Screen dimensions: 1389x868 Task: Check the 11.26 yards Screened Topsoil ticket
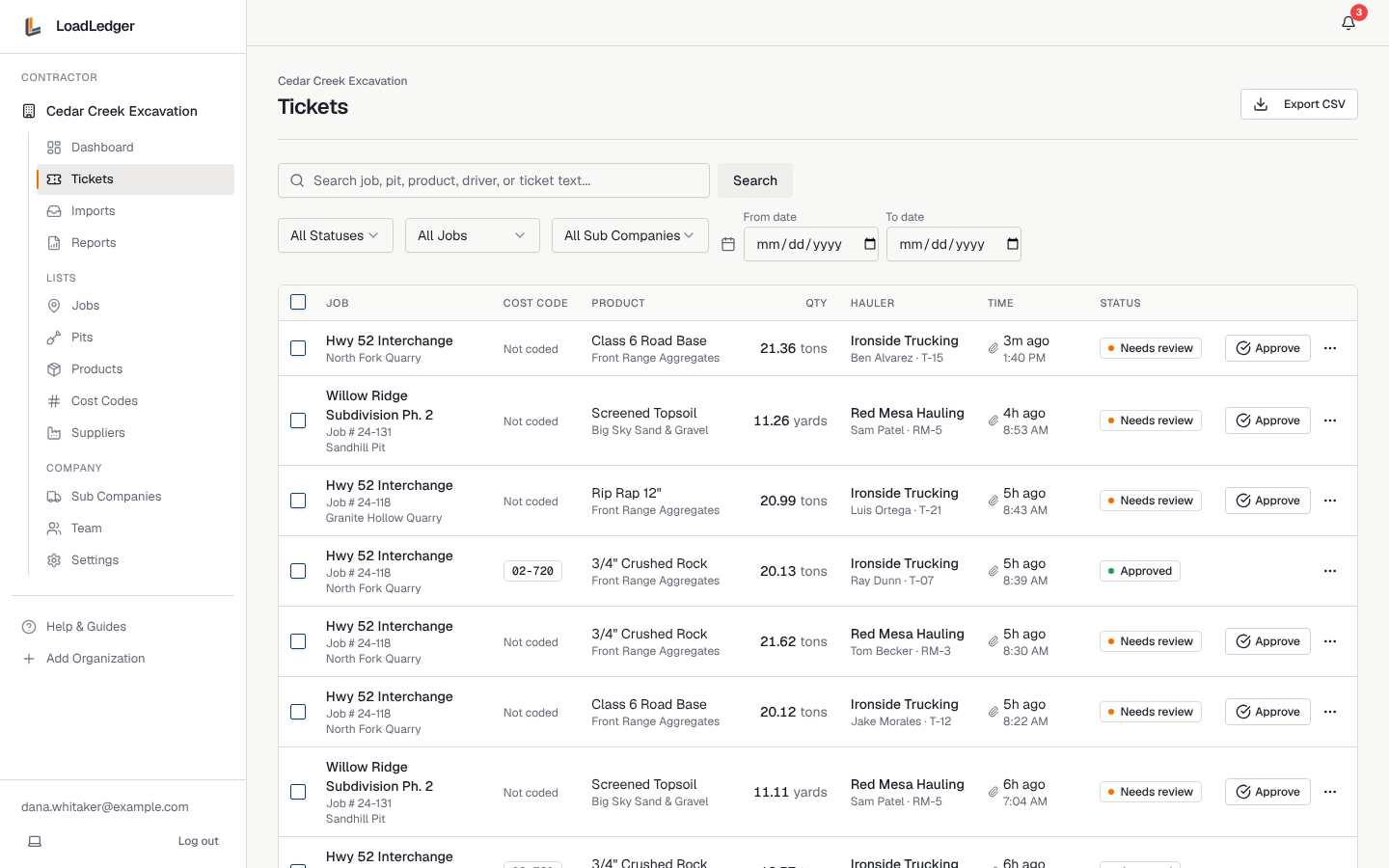298,420
